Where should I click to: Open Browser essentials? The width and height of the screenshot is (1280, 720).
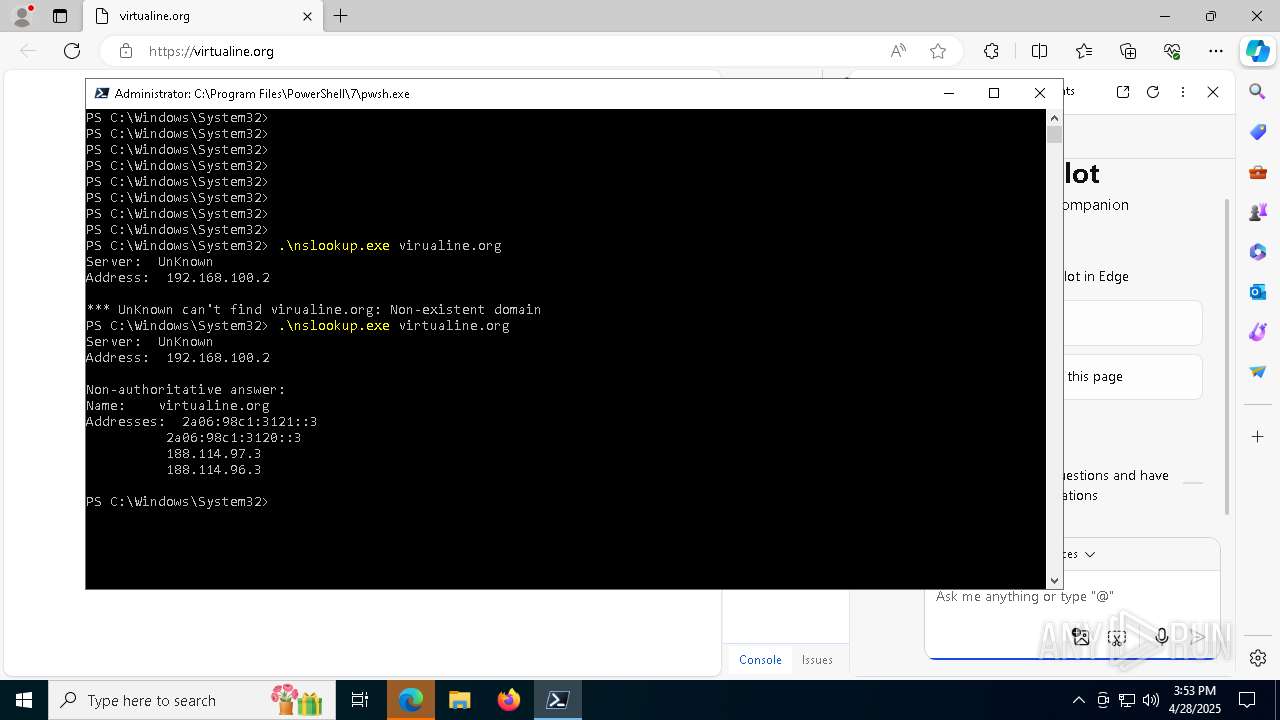coord(1172,51)
